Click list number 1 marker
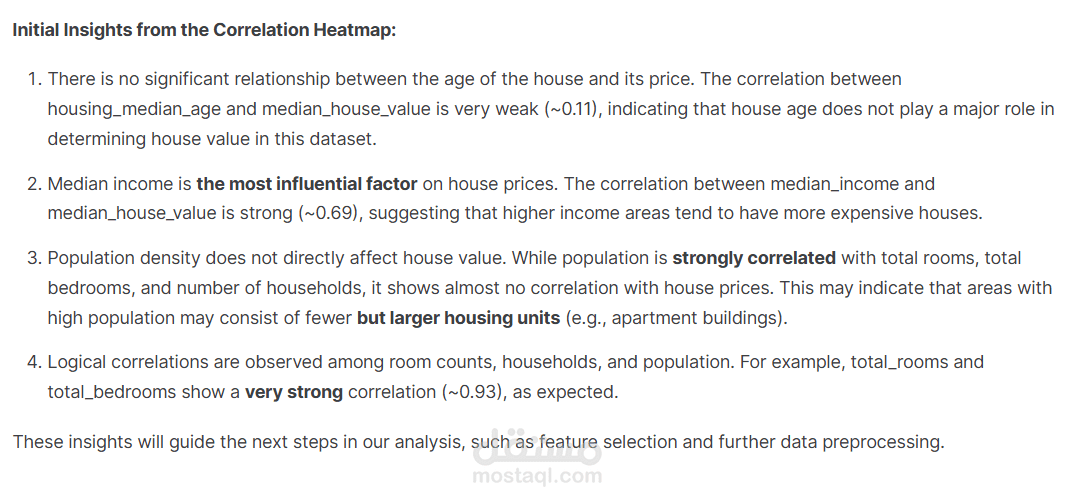1075x497 pixels. click(x=33, y=78)
